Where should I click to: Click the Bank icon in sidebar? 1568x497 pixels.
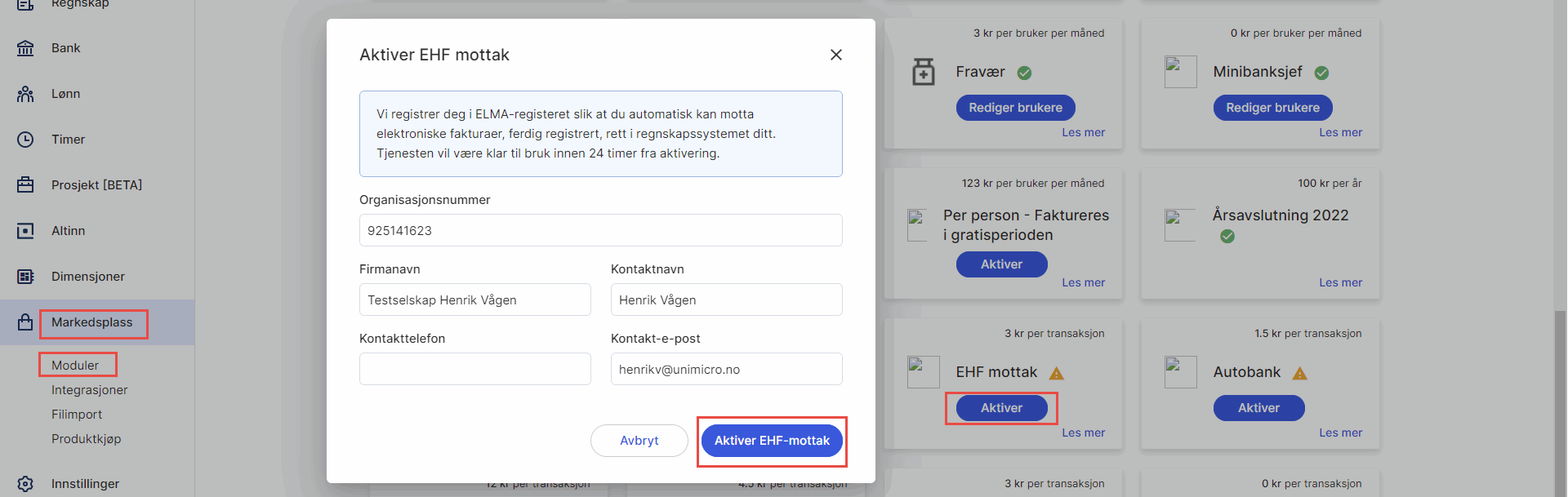(25, 48)
